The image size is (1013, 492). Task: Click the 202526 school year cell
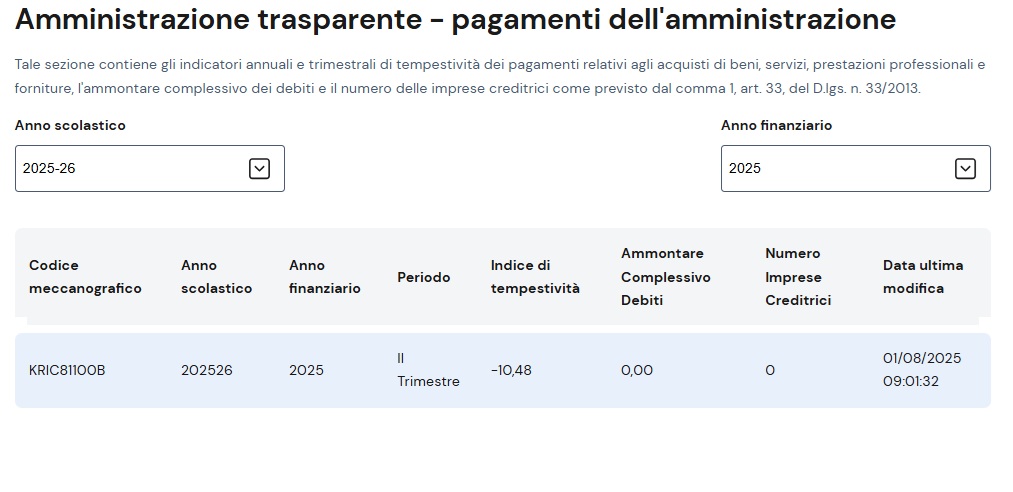pos(207,371)
